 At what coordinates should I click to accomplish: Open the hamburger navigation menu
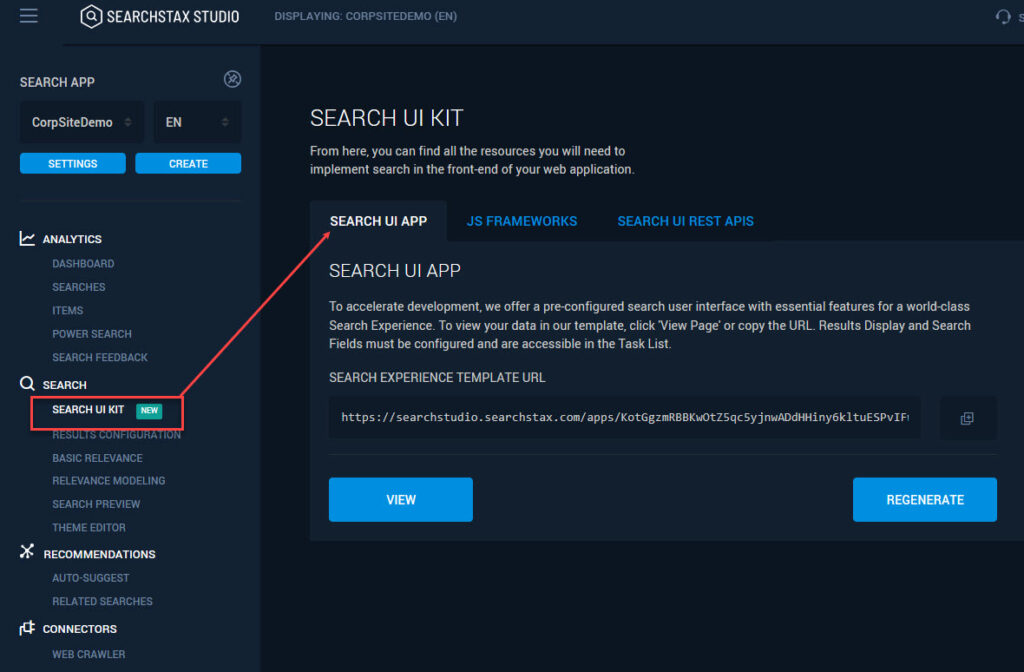coord(29,16)
